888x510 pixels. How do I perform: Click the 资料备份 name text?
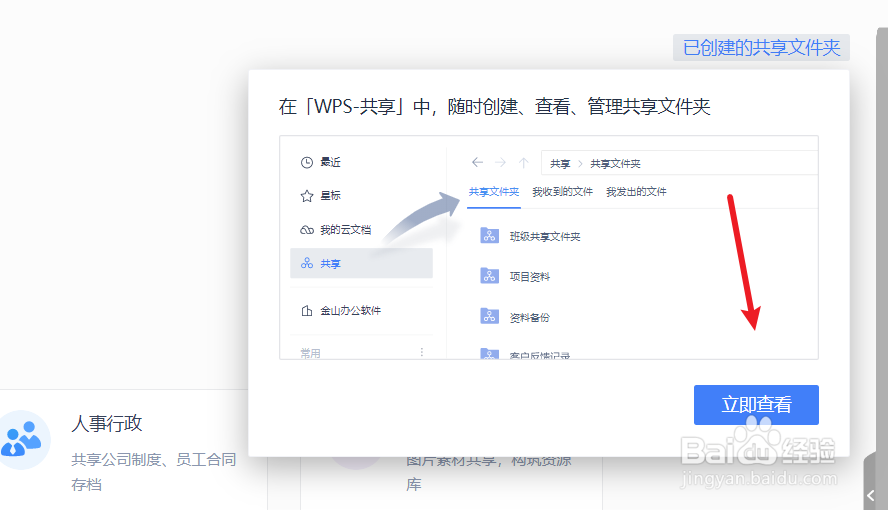click(x=530, y=318)
